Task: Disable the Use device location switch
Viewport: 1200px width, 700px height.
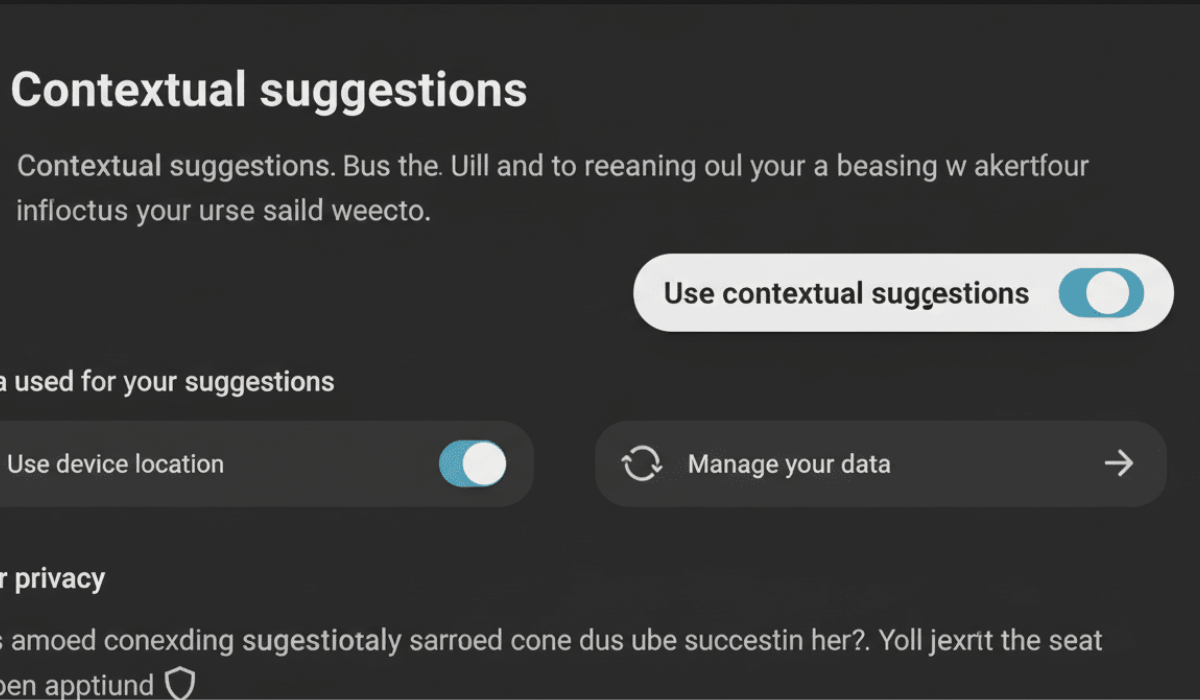Action: click(473, 464)
